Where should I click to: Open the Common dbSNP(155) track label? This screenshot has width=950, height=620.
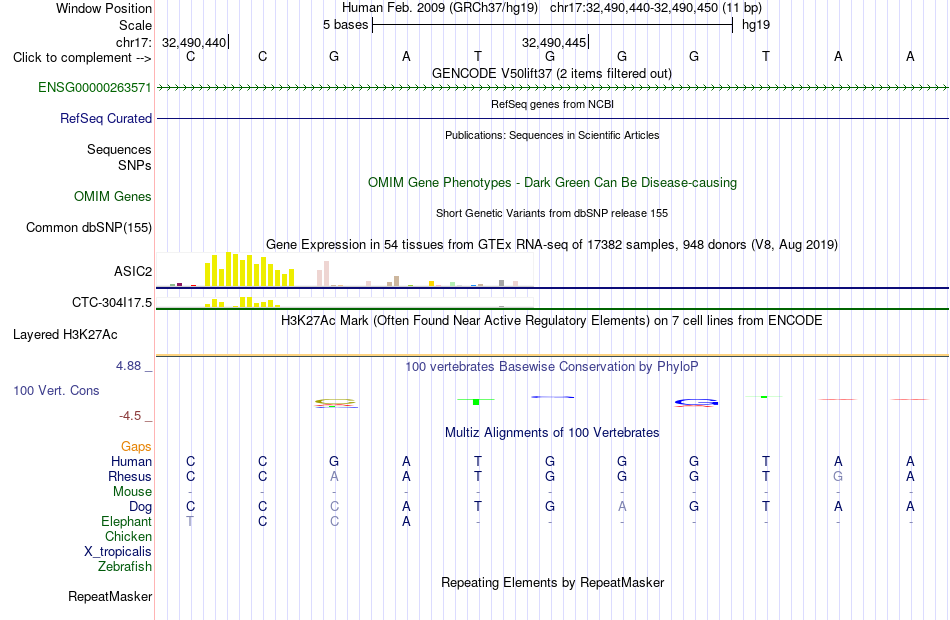point(89,227)
